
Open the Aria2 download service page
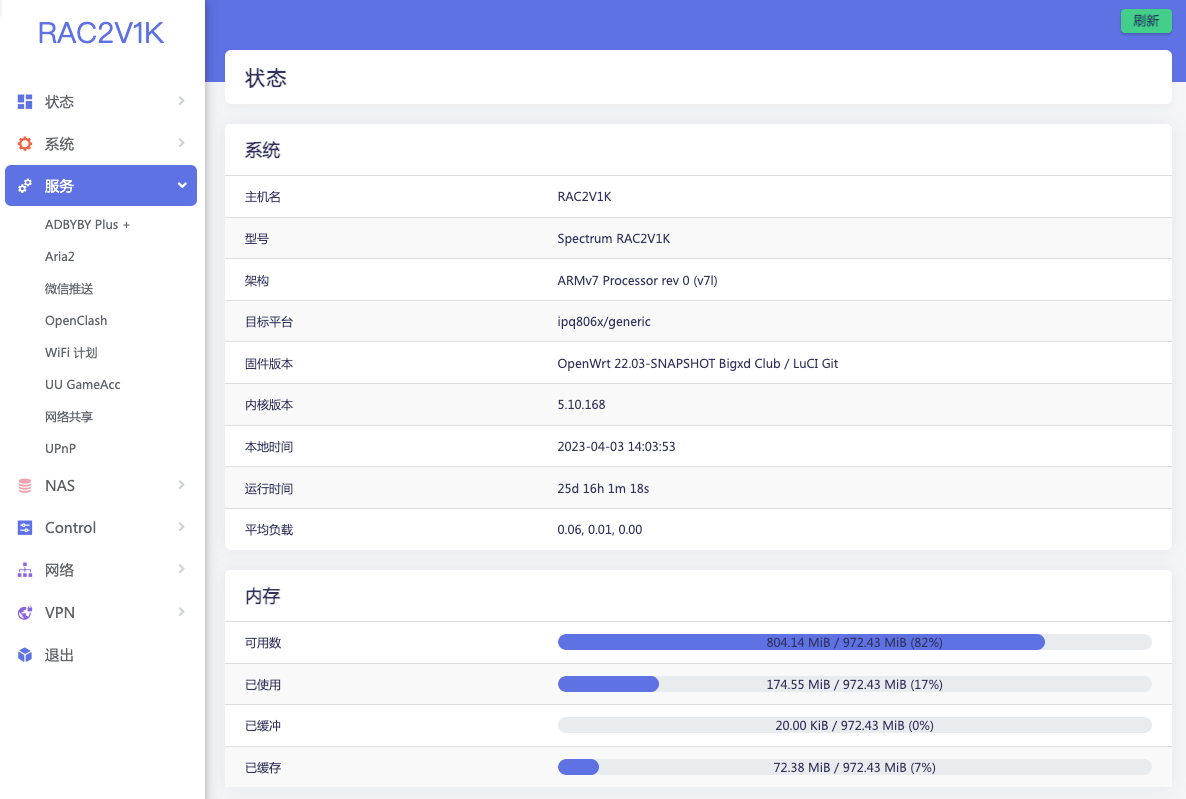tap(59, 256)
